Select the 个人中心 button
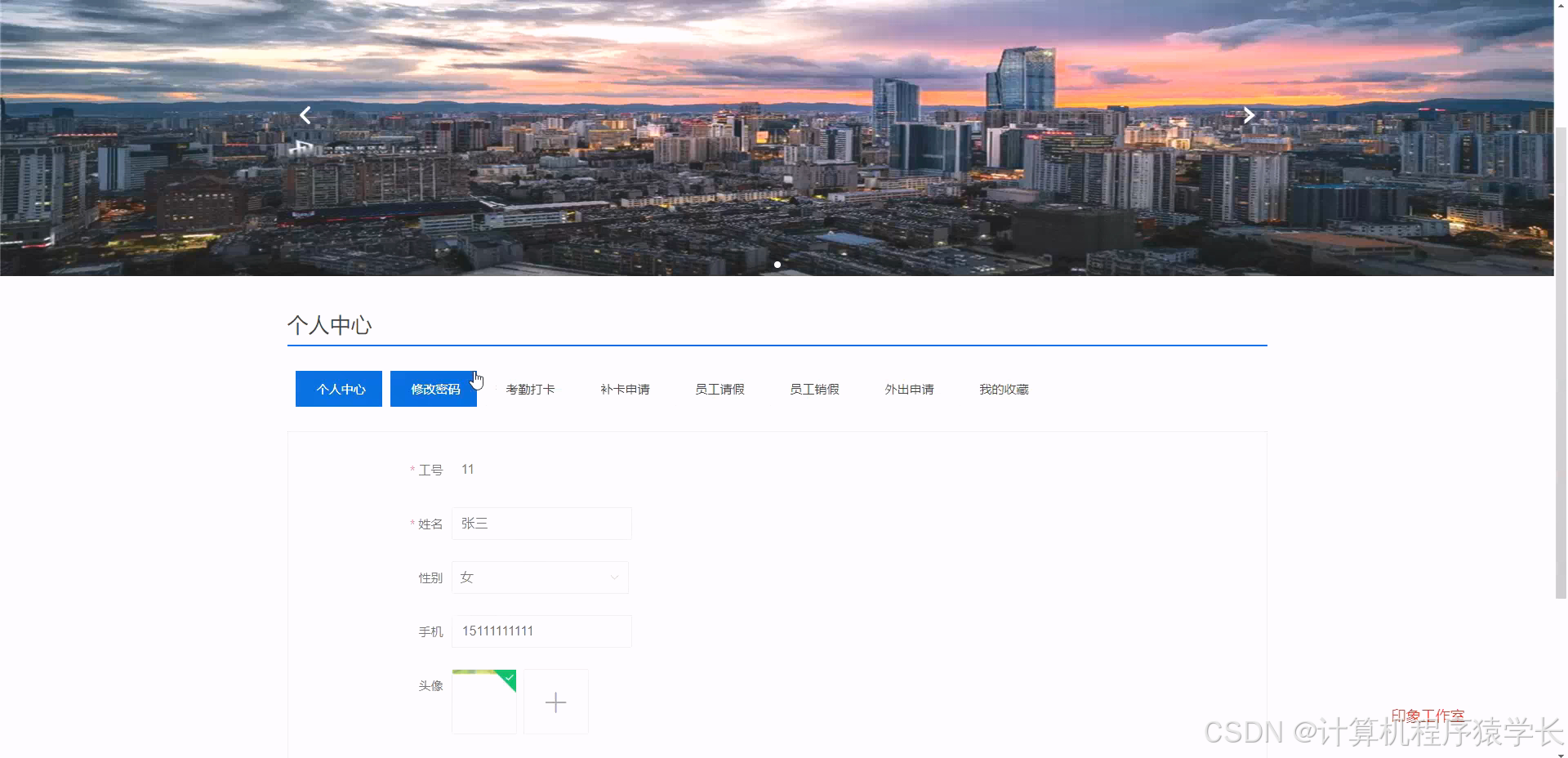Screen dimensions: 1568x758 point(338,389)
